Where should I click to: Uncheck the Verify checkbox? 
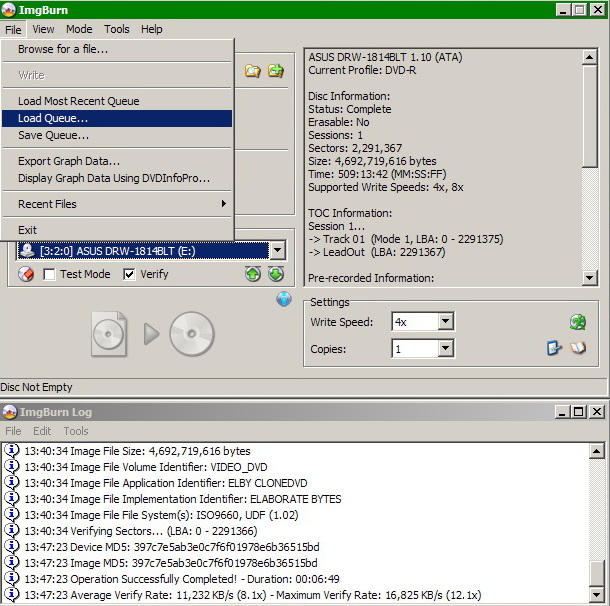pyautogui.click(x=129, y=274)
